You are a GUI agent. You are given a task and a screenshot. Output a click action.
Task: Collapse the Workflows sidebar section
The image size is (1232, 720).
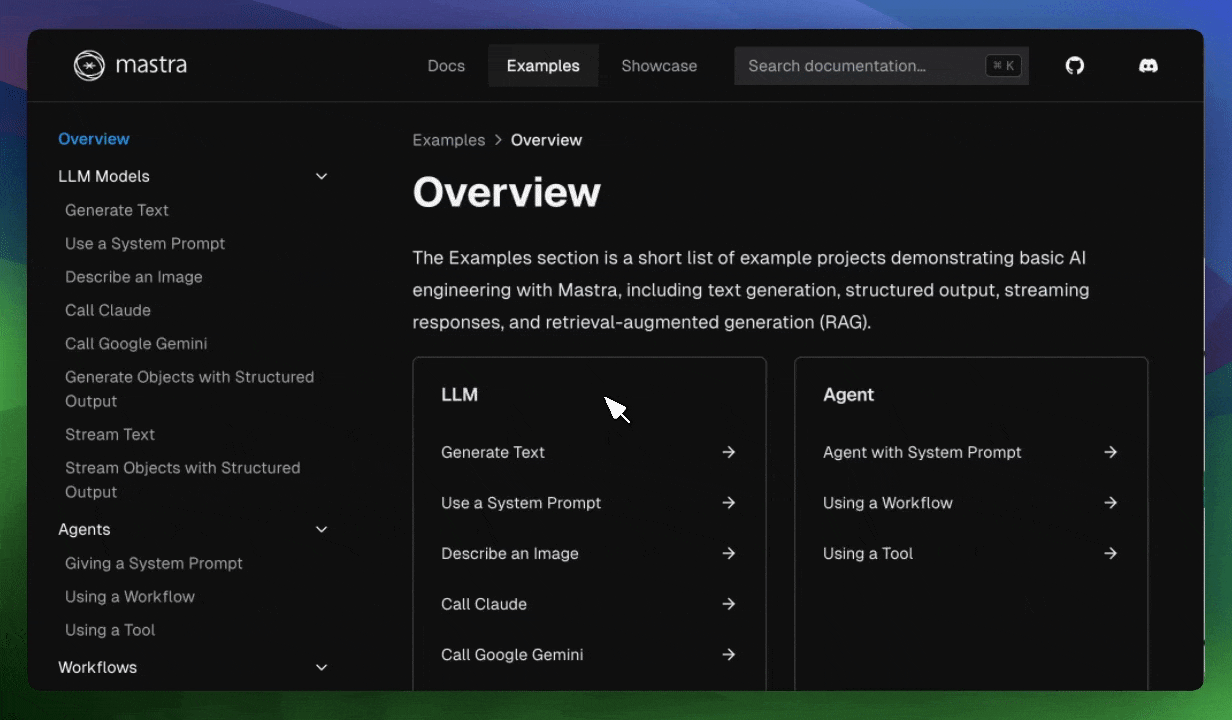click(x=322, y=667)
